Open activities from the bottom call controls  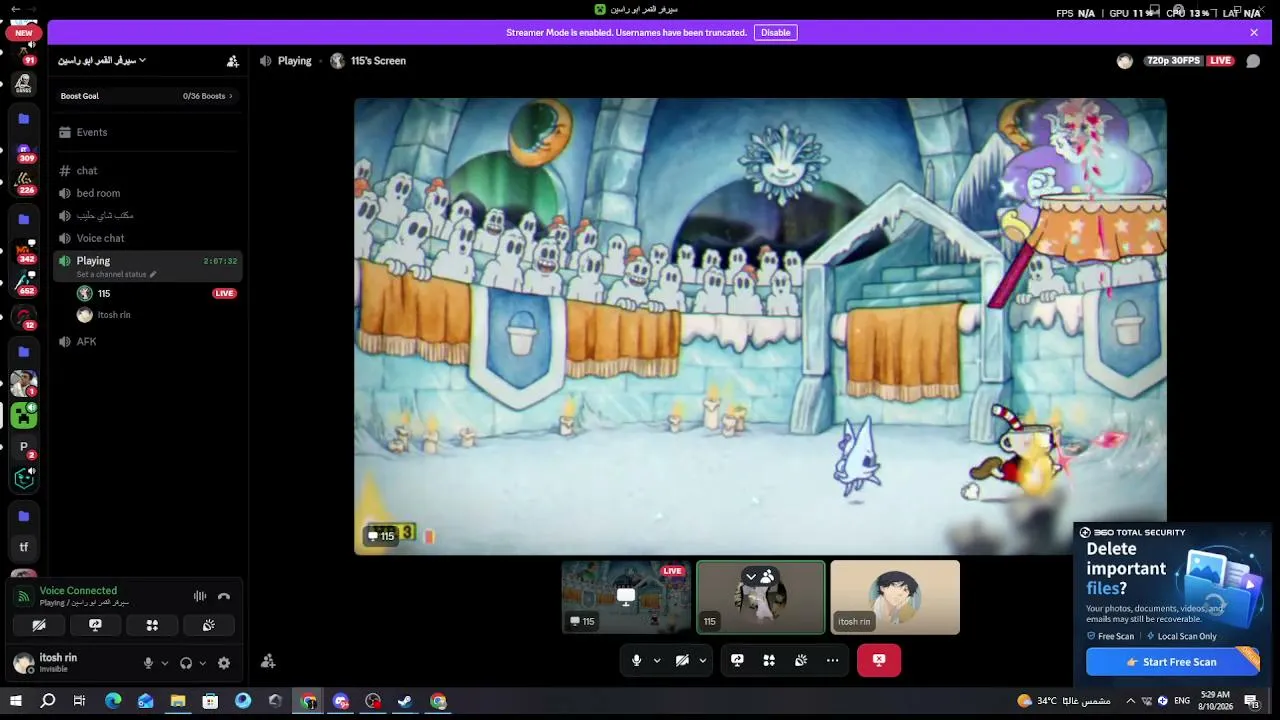pyautogui.click(x=769, y=660)
